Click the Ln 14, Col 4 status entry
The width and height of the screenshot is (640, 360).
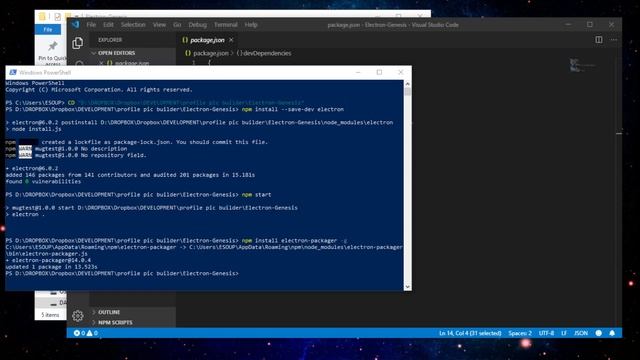coord(470,333)
